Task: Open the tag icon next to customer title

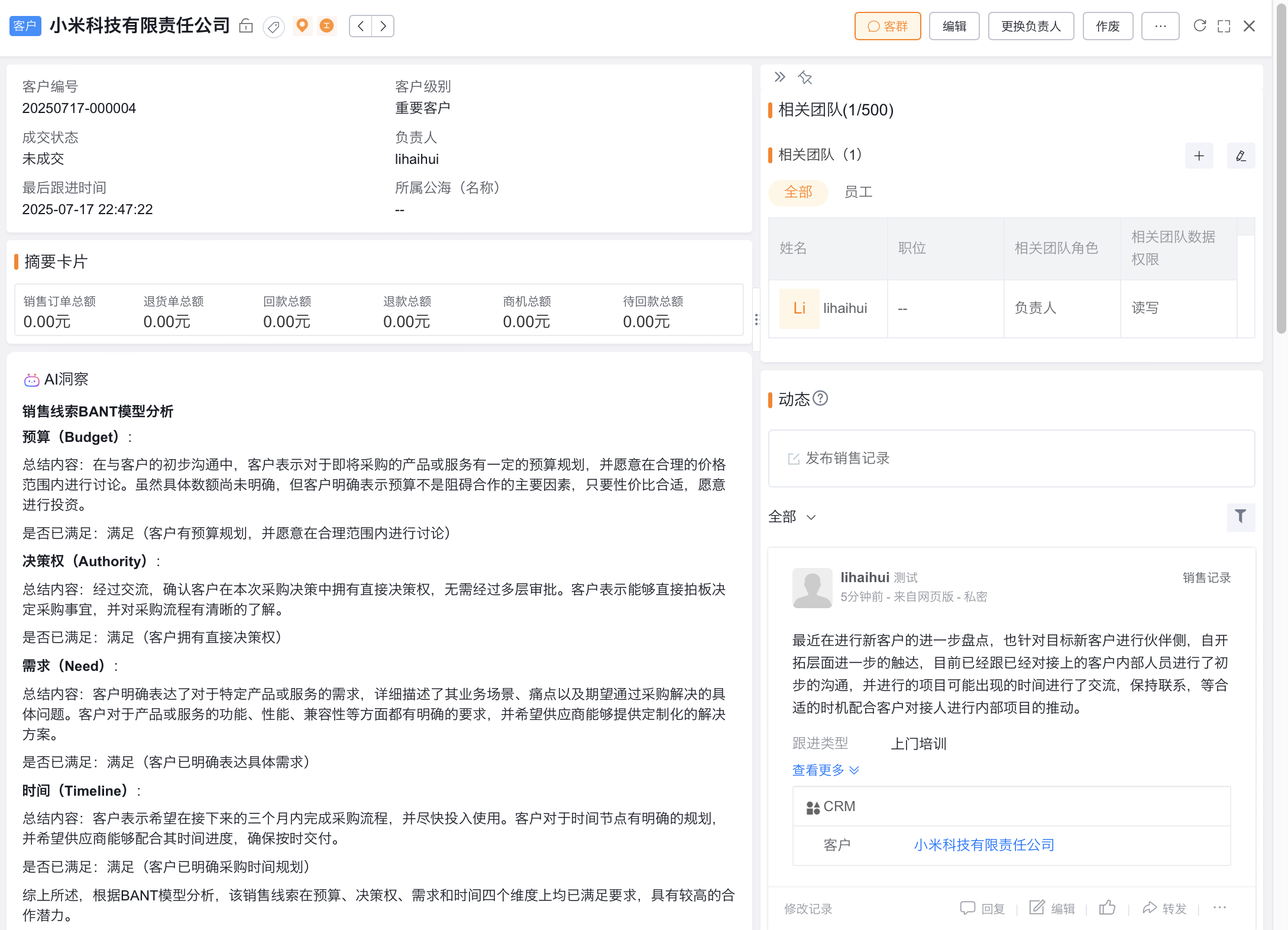Action: pyautogui.click(x=273, y=27)
